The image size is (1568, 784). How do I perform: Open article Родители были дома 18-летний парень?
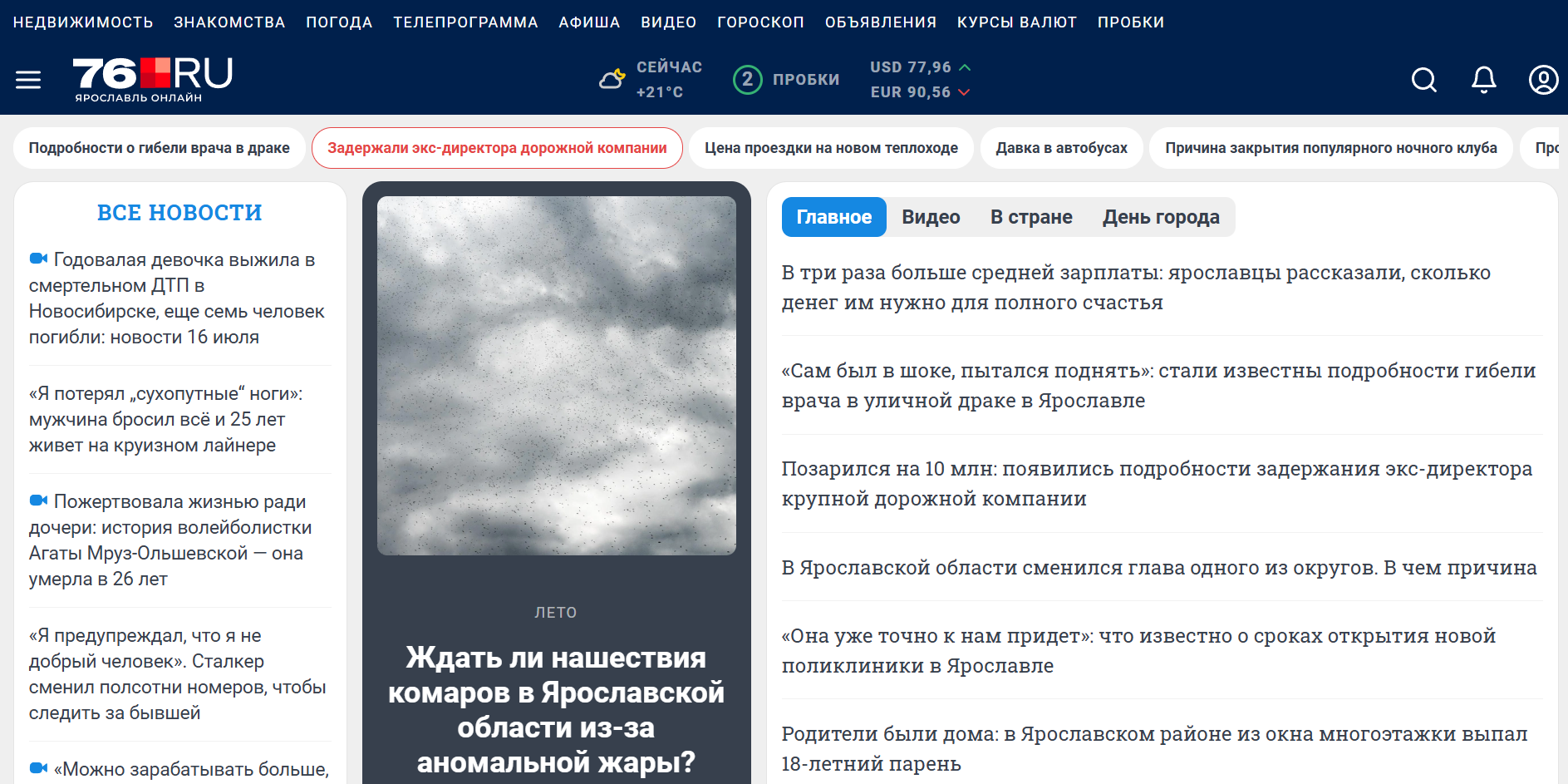click(x=1154, y=748)
